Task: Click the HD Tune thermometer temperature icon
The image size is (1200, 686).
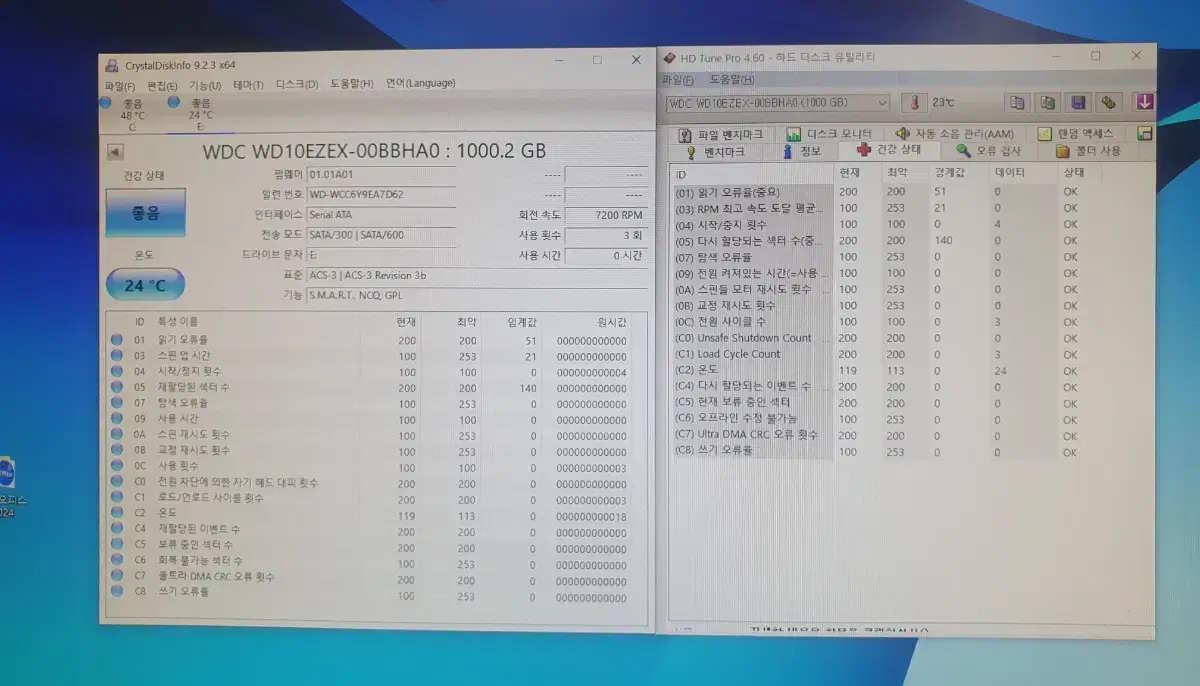Action: pos(914,103)
